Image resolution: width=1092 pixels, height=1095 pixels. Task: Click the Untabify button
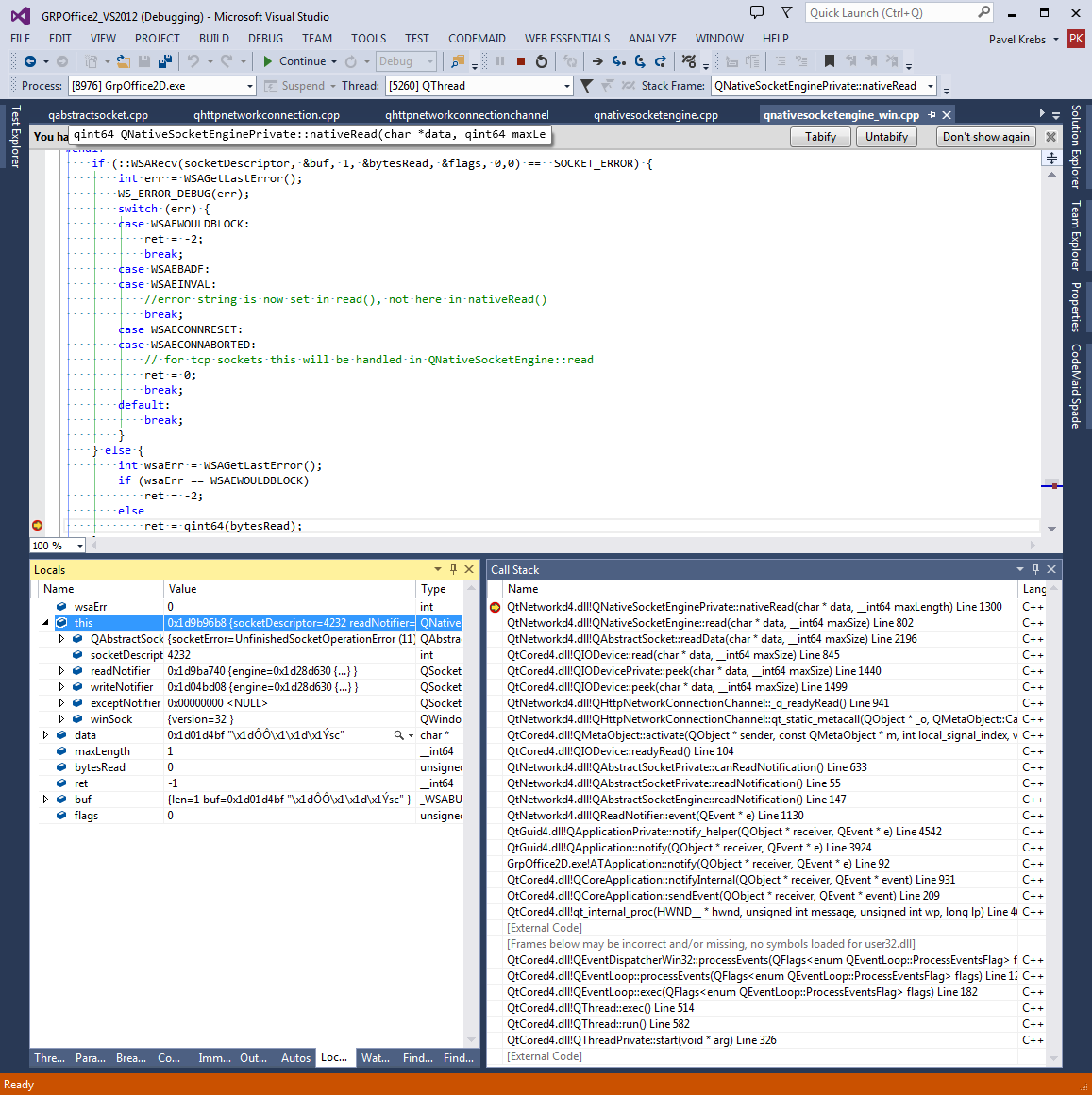(886, 137)
